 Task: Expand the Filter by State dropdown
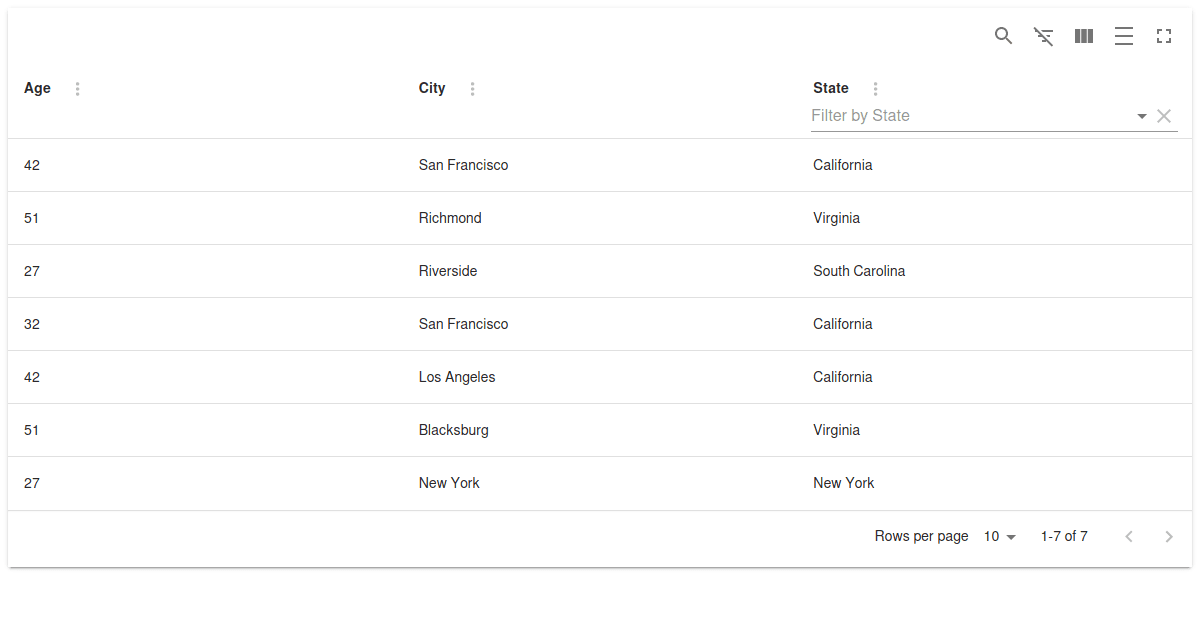pos(1141,116)
